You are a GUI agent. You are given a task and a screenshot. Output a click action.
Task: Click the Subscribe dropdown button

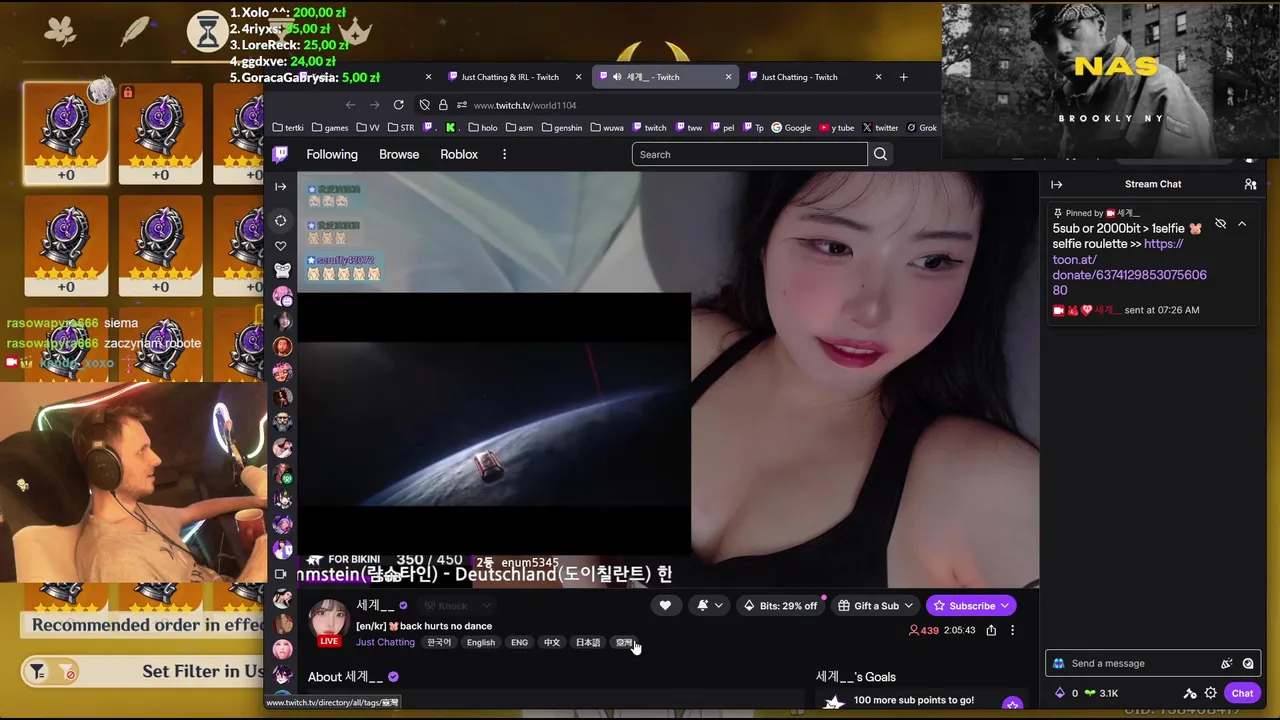pos(971,605)
